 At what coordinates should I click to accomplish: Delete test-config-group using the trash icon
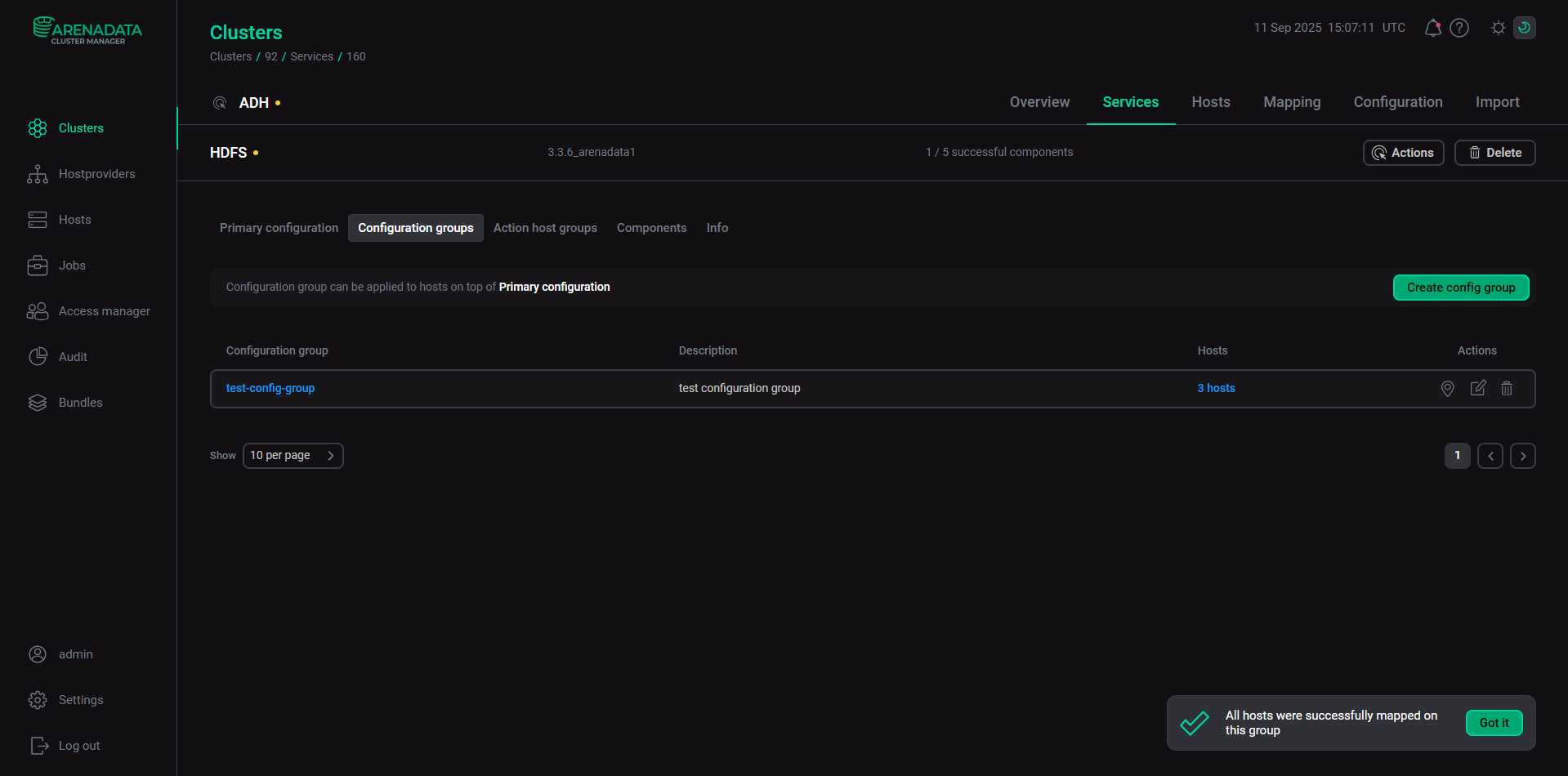click(x=1507, y=389)
